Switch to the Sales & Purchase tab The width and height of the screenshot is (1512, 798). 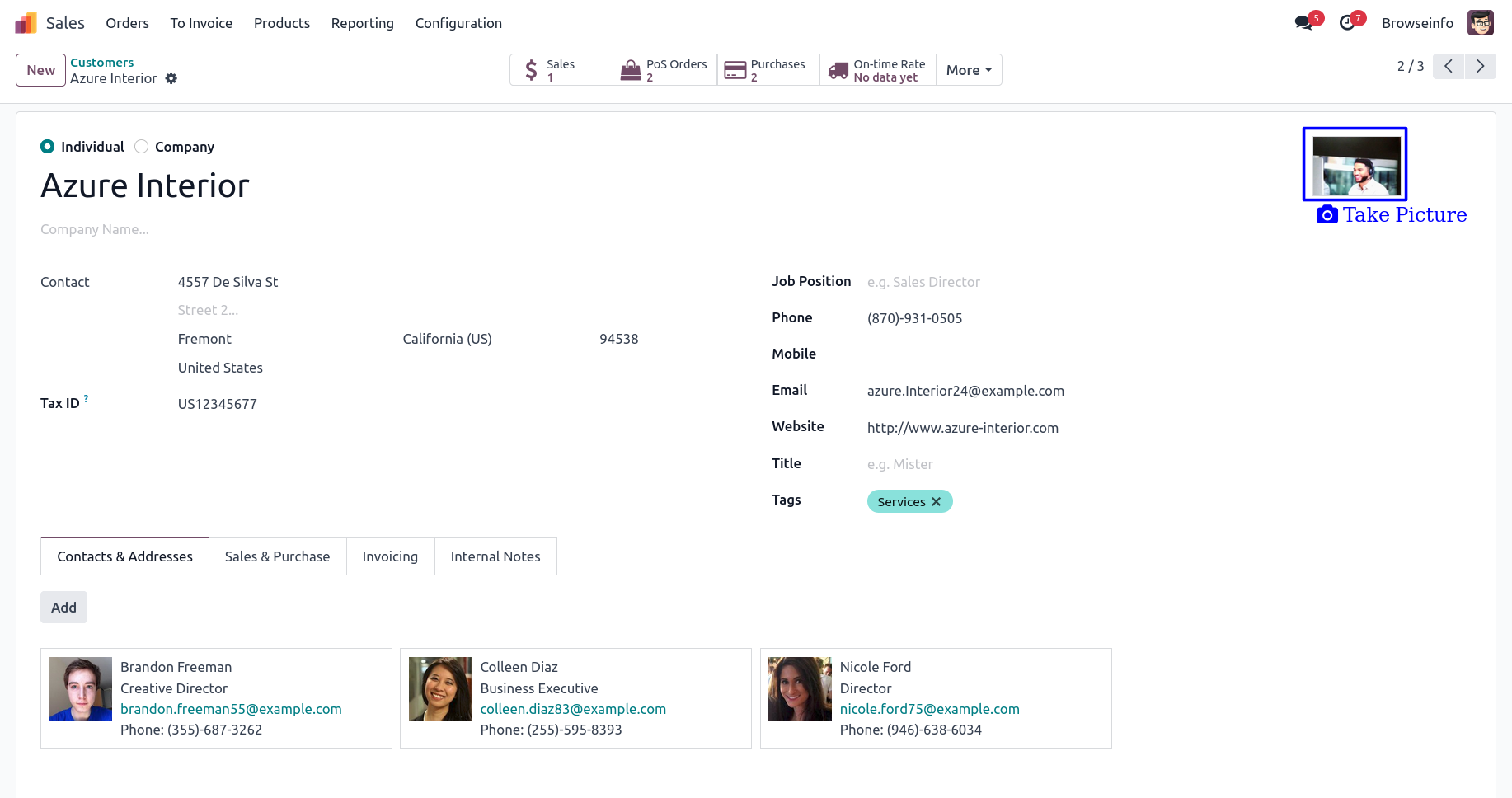tap(277, 556)
